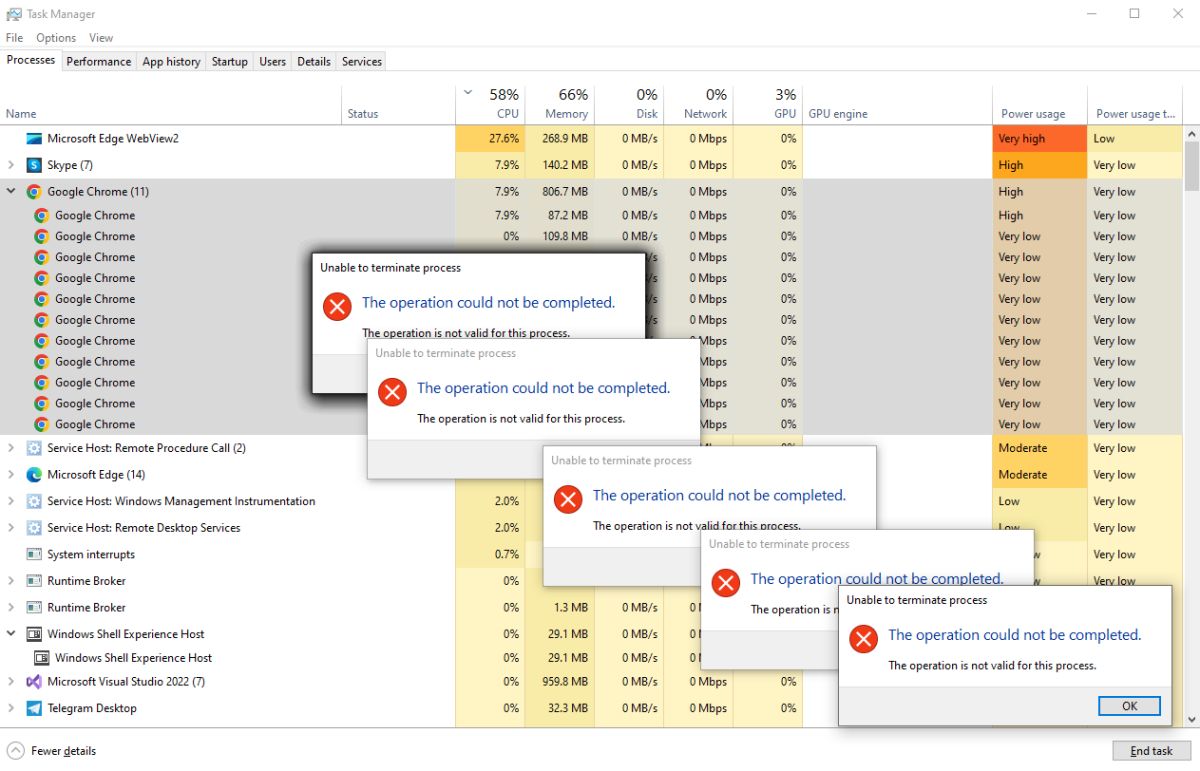Switch to the App history tab

pyautogui.click(x=171, y=61)
